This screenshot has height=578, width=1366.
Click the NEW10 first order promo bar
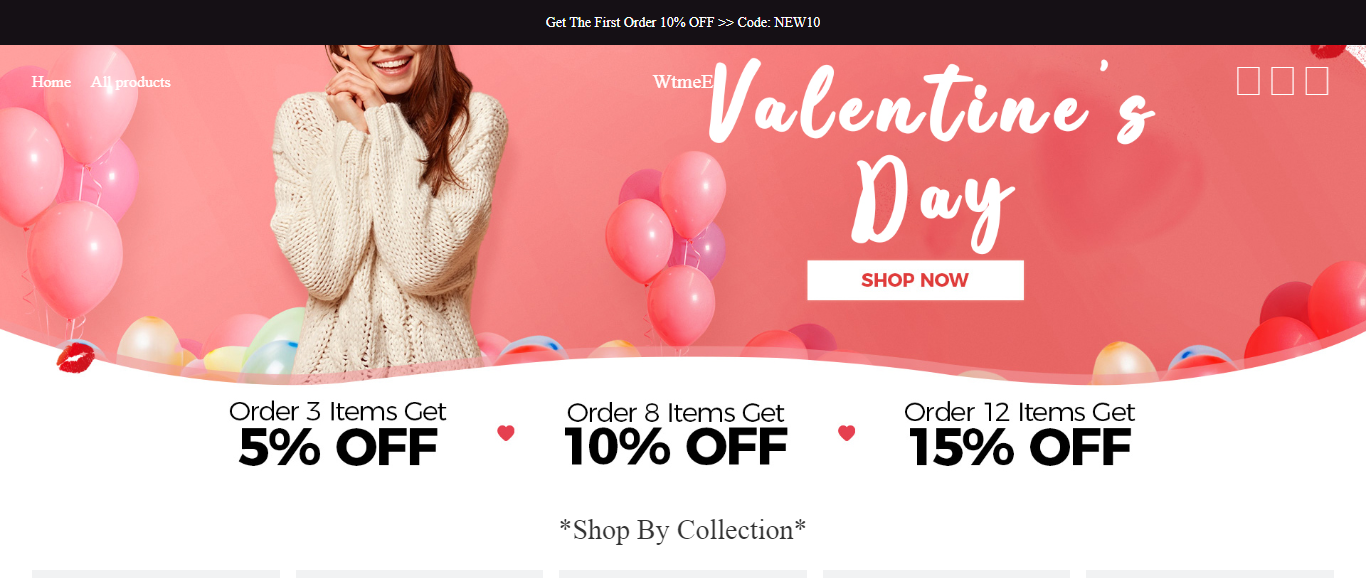pyautogui.click(x=683, y=22)
